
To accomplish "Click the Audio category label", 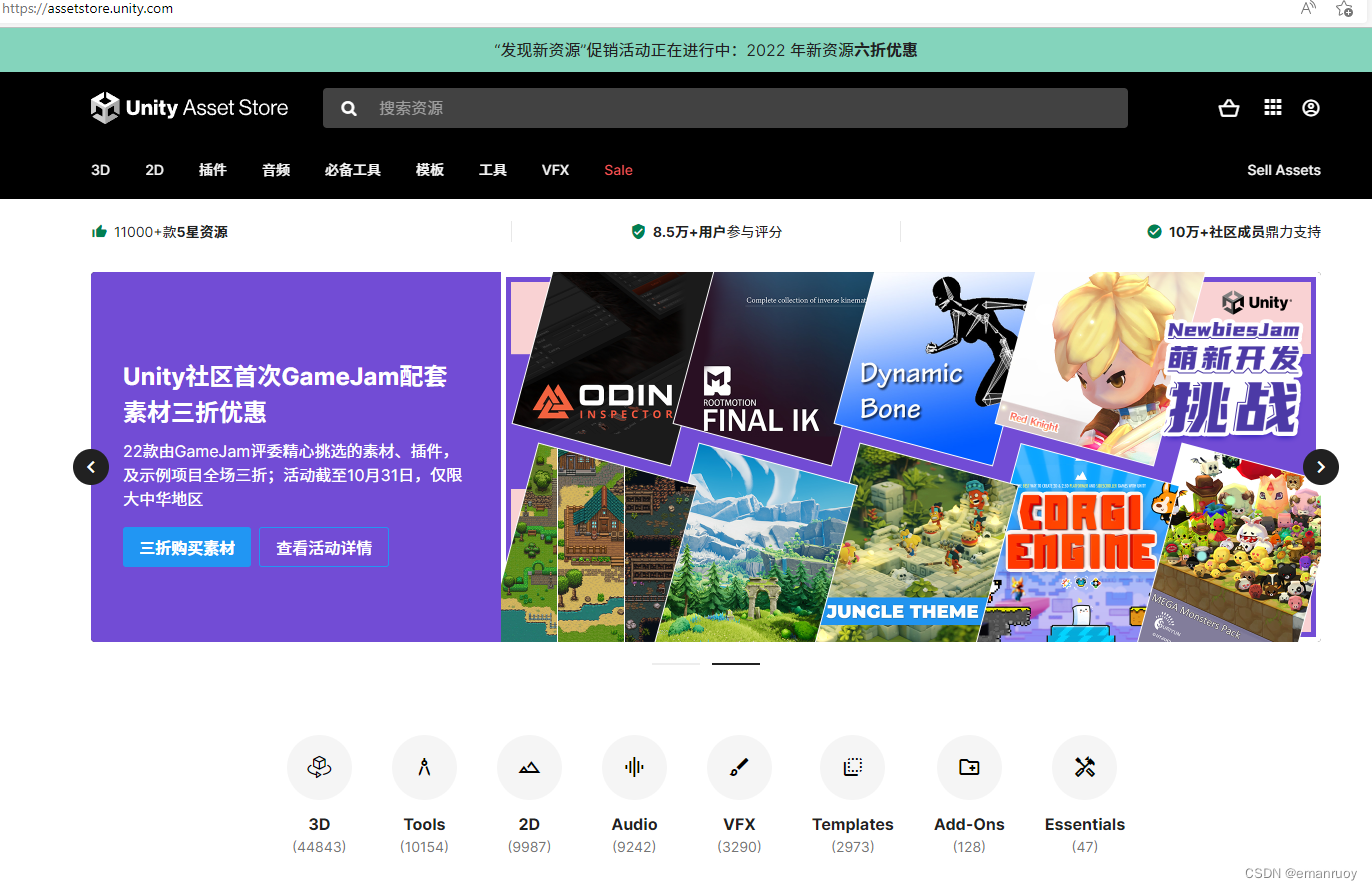I will click(x=634, y=825).
